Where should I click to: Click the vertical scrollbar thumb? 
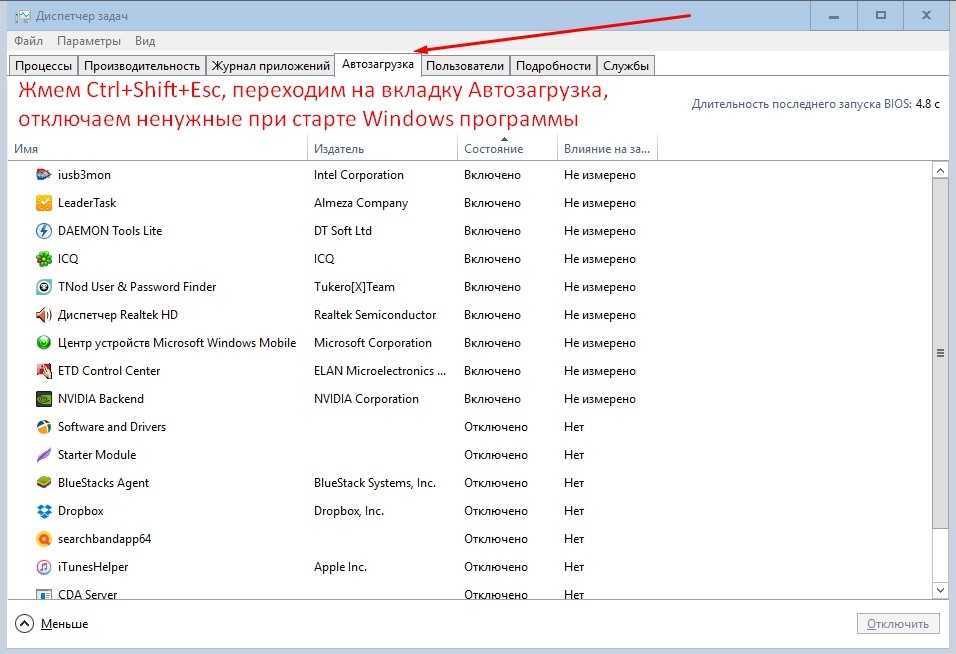[940, 353]
